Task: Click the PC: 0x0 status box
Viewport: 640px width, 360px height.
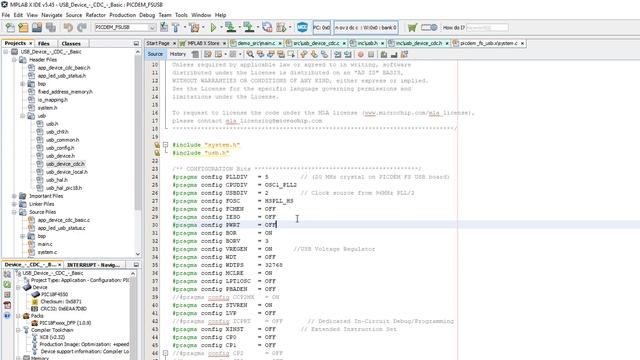Action: point(322,27)
